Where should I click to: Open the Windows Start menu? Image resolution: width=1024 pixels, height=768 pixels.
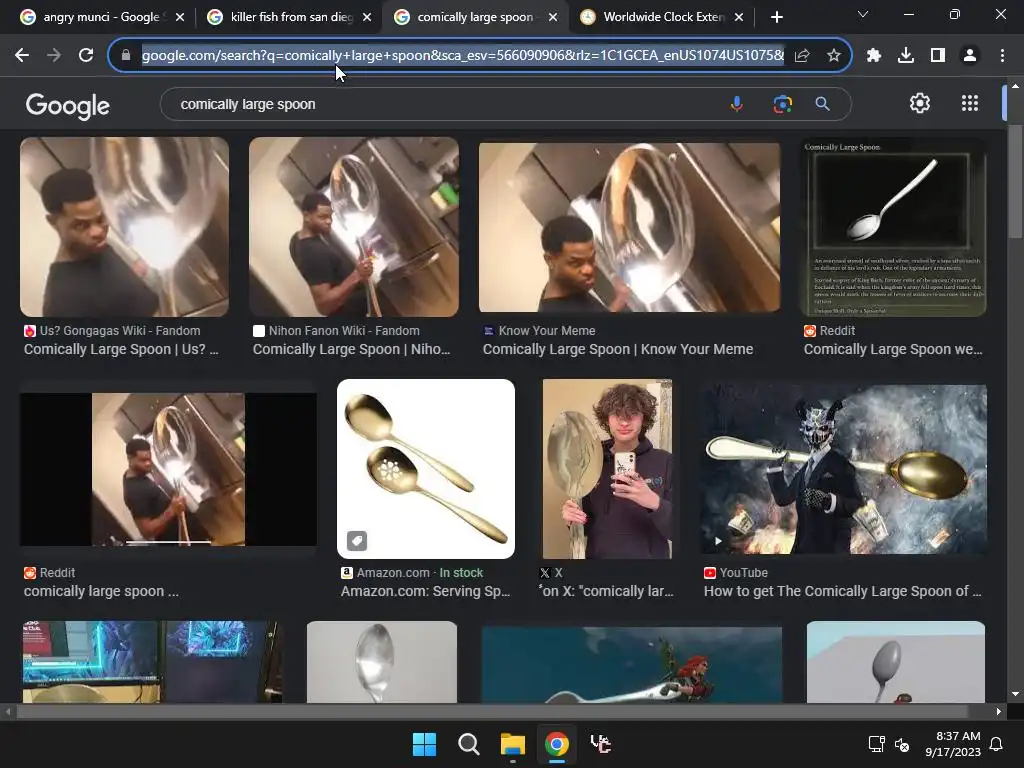pos(424,744)
